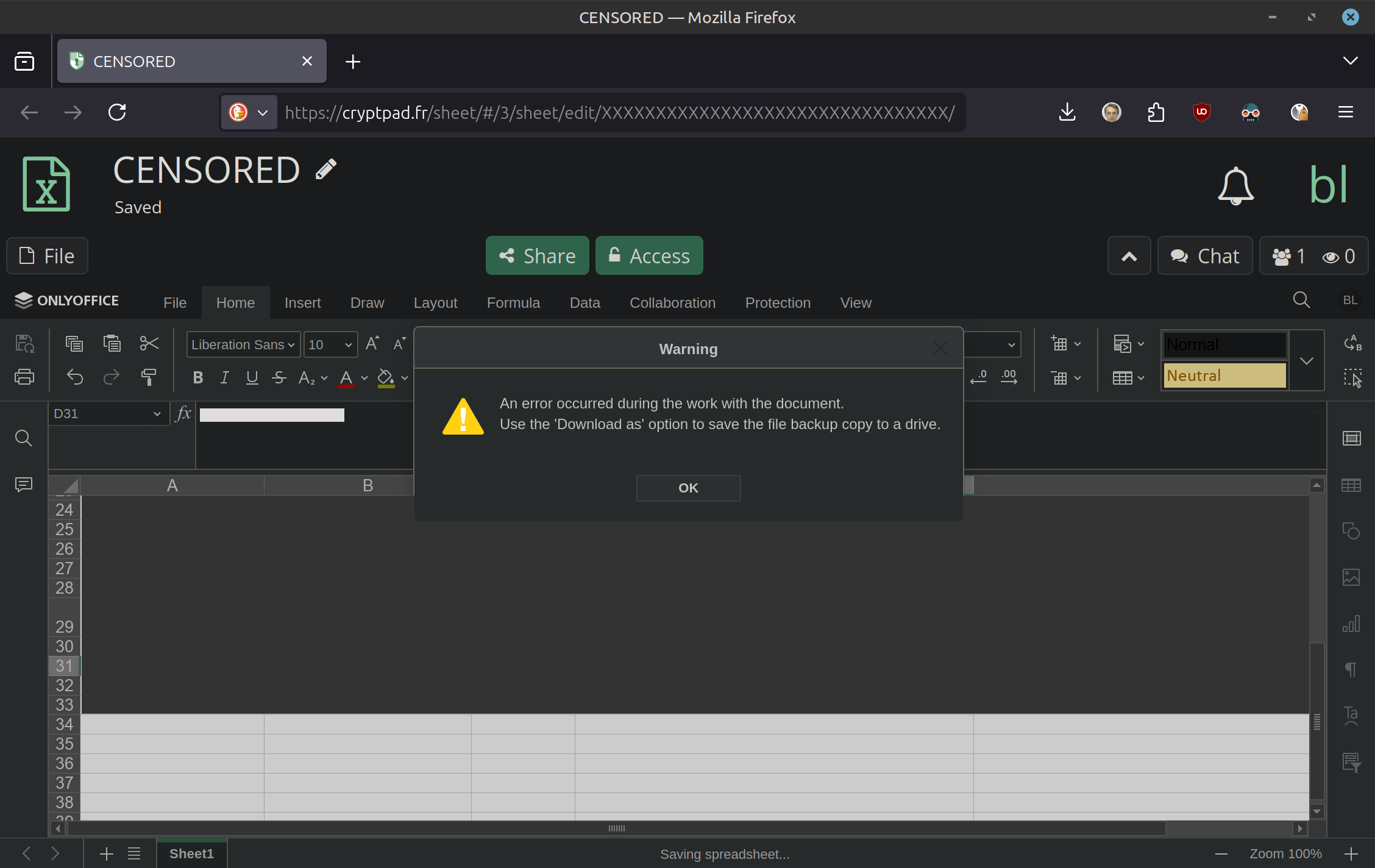This screenshot has width=1375, height=868.
Task: Toggle underline formatting
Action: tap(252, 378)
